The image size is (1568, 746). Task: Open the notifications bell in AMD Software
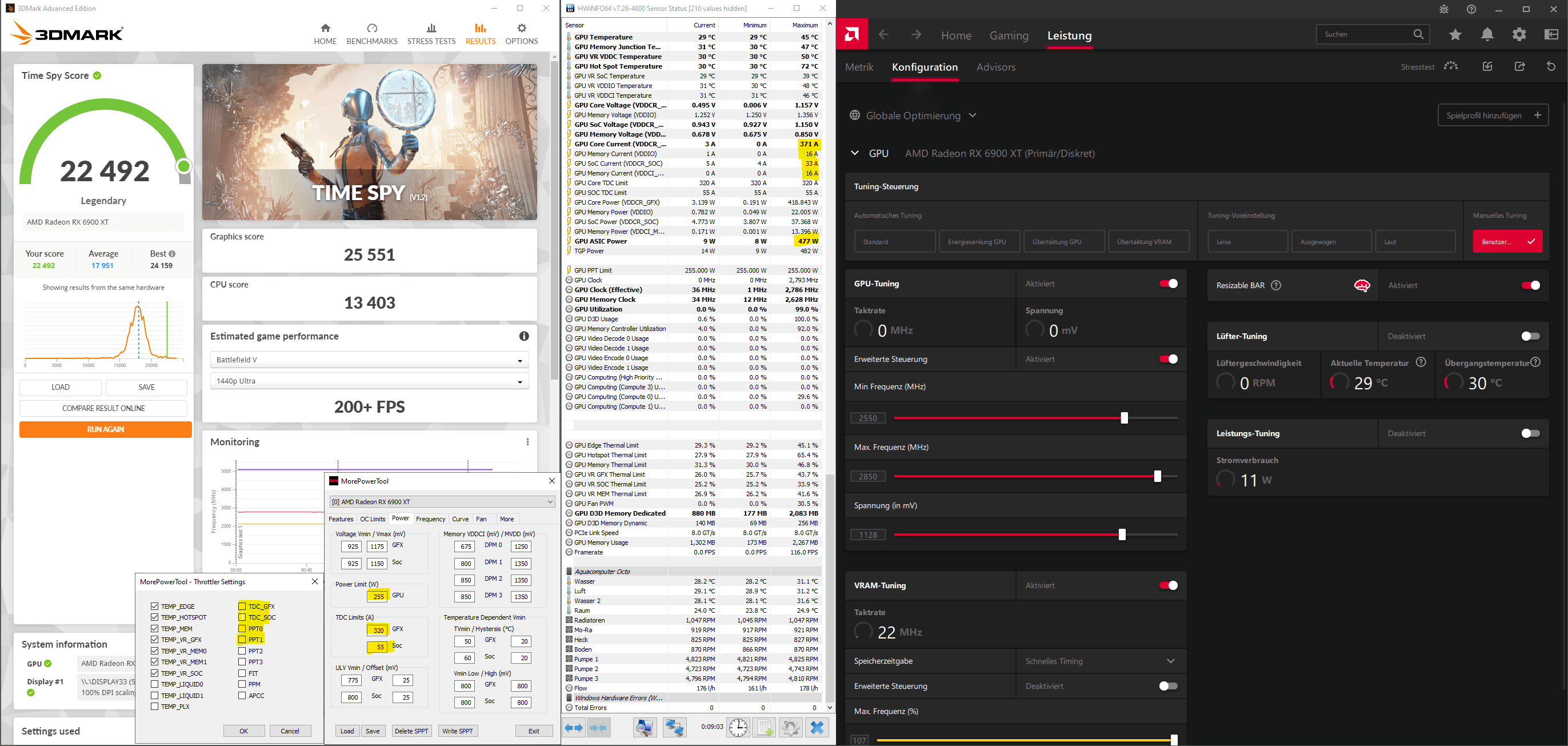pyautogui.click(x=1487, y=35)
